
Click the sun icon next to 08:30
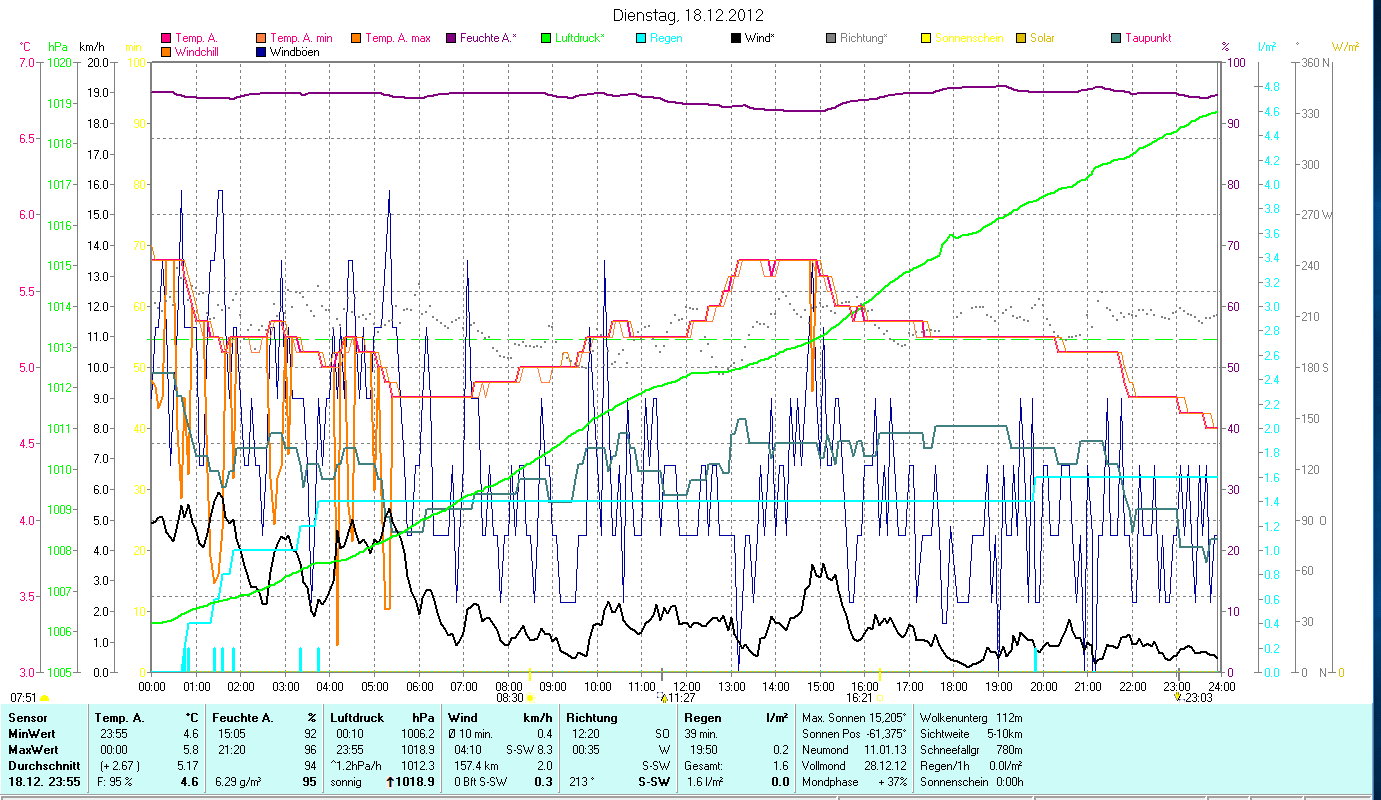click(530, 698)
